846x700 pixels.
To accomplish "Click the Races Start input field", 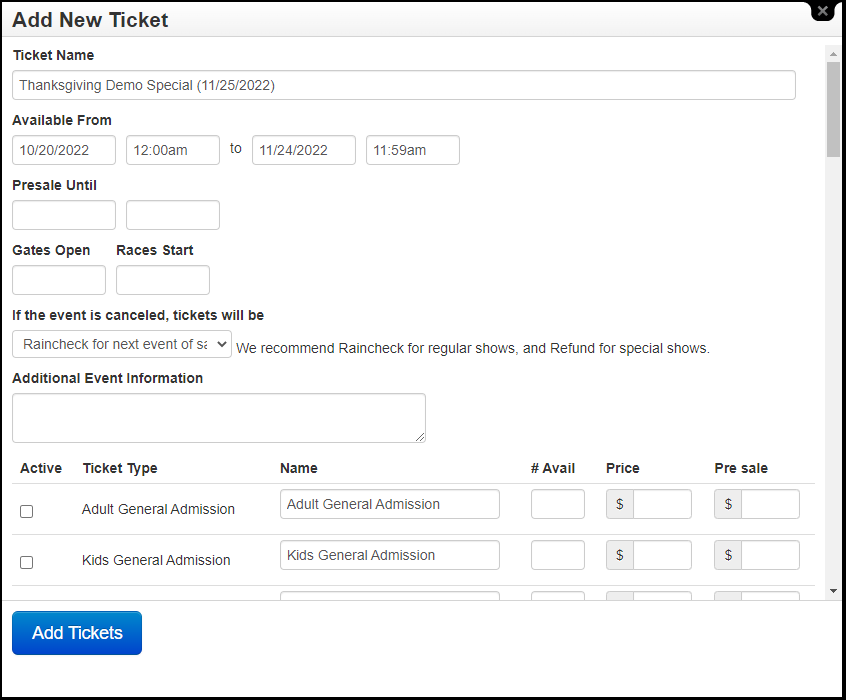I will 162,280.
